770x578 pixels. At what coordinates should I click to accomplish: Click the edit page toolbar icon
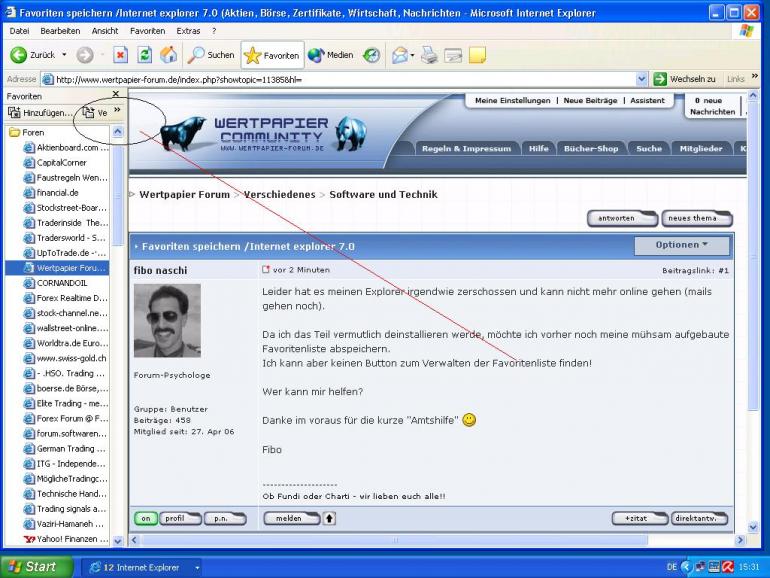453,55
